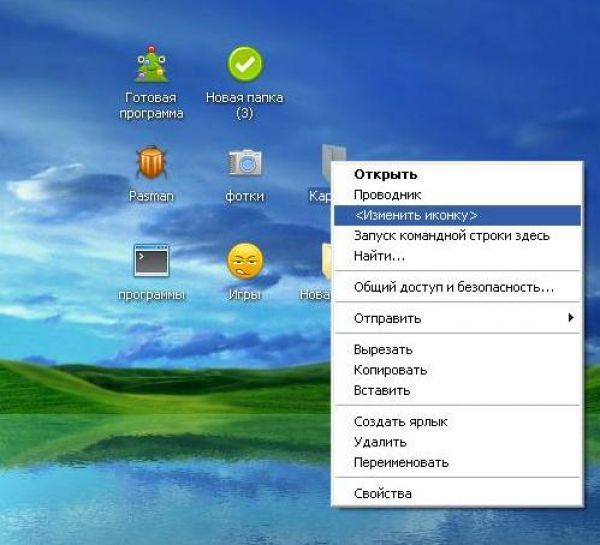
Task: Click Переименовать in the context menu
Action: pyautogui.click(x=458, y=462)
